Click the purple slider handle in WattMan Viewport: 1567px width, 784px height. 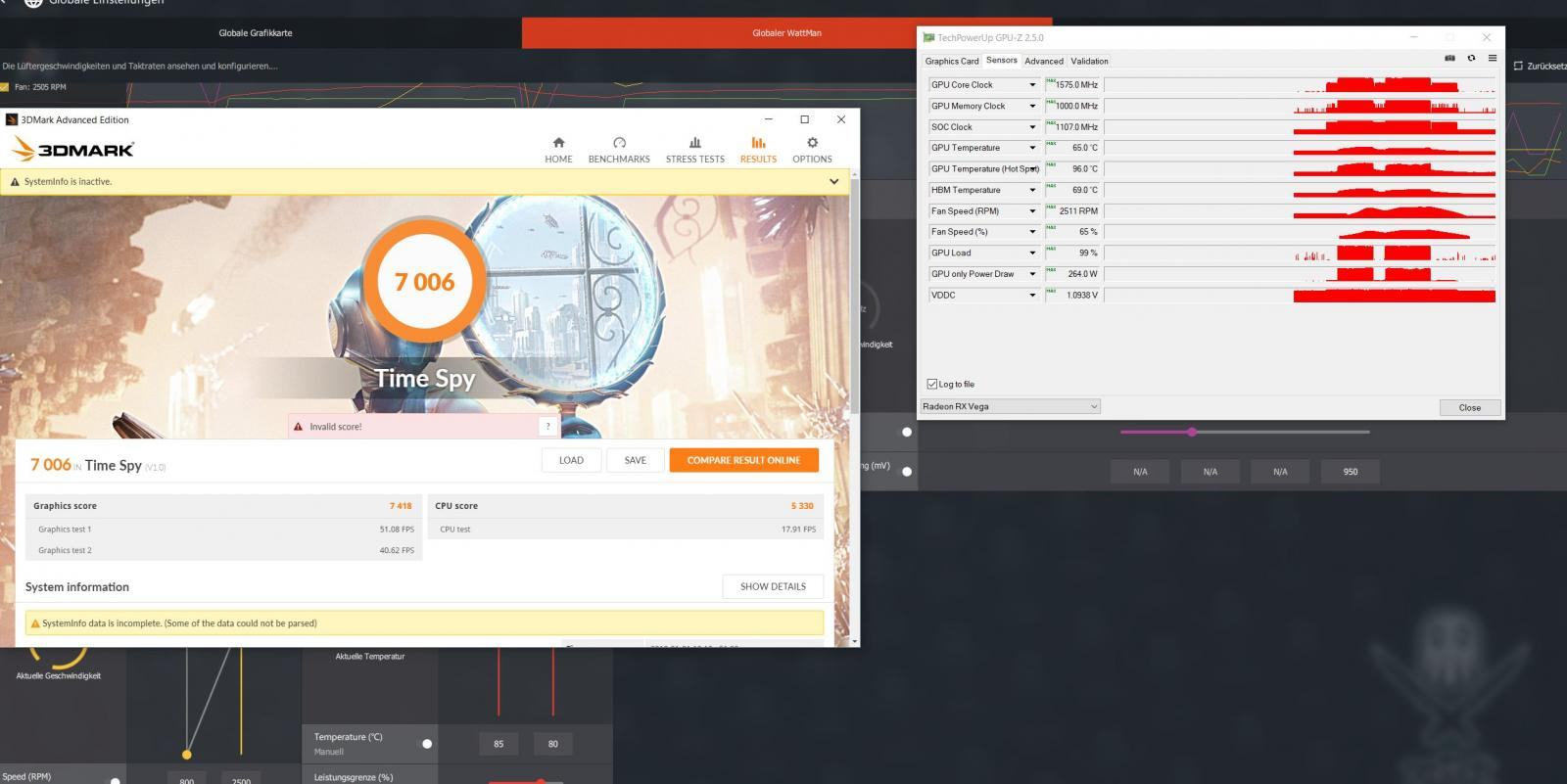(x=1192, y=432)
